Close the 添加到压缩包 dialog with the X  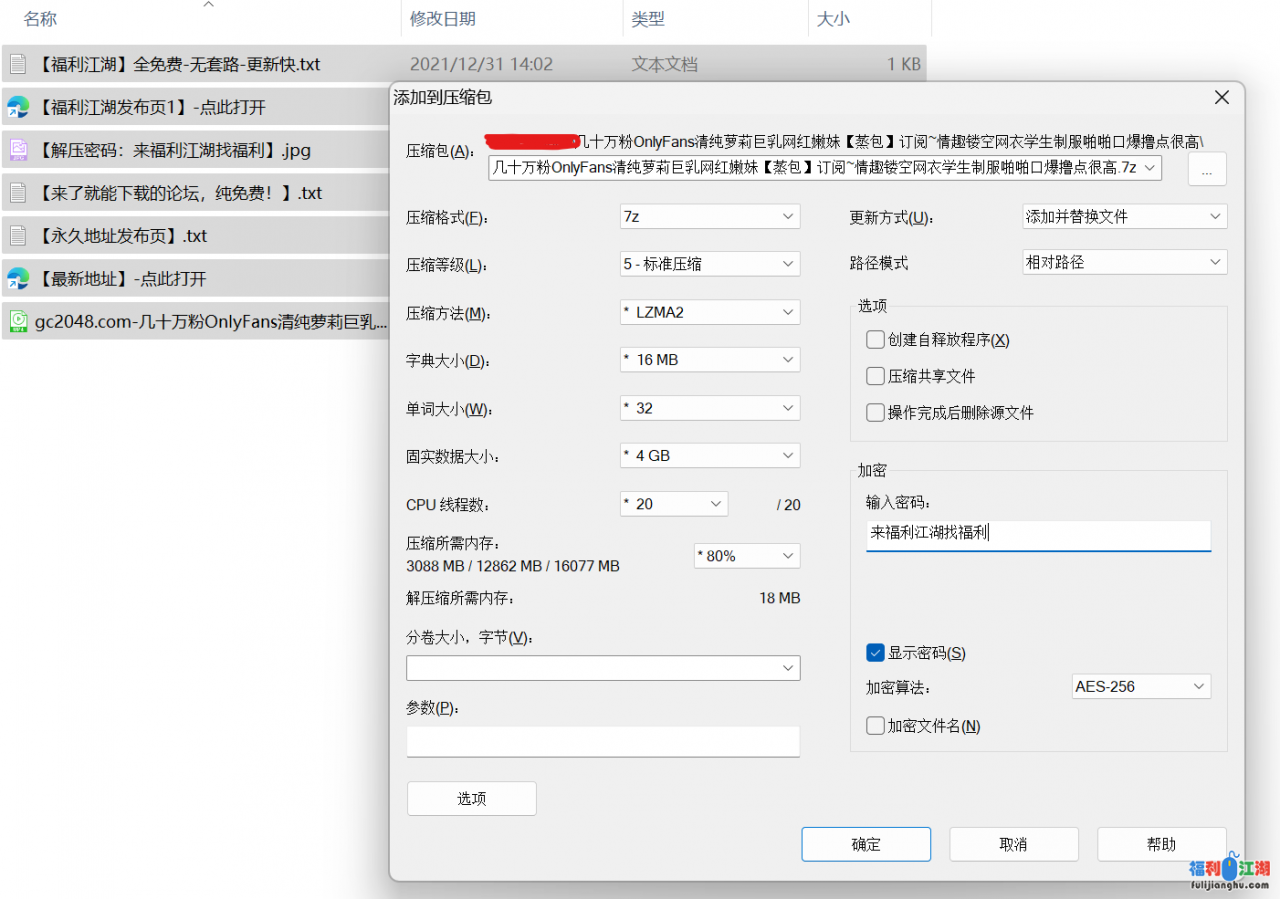[1221, 98]
